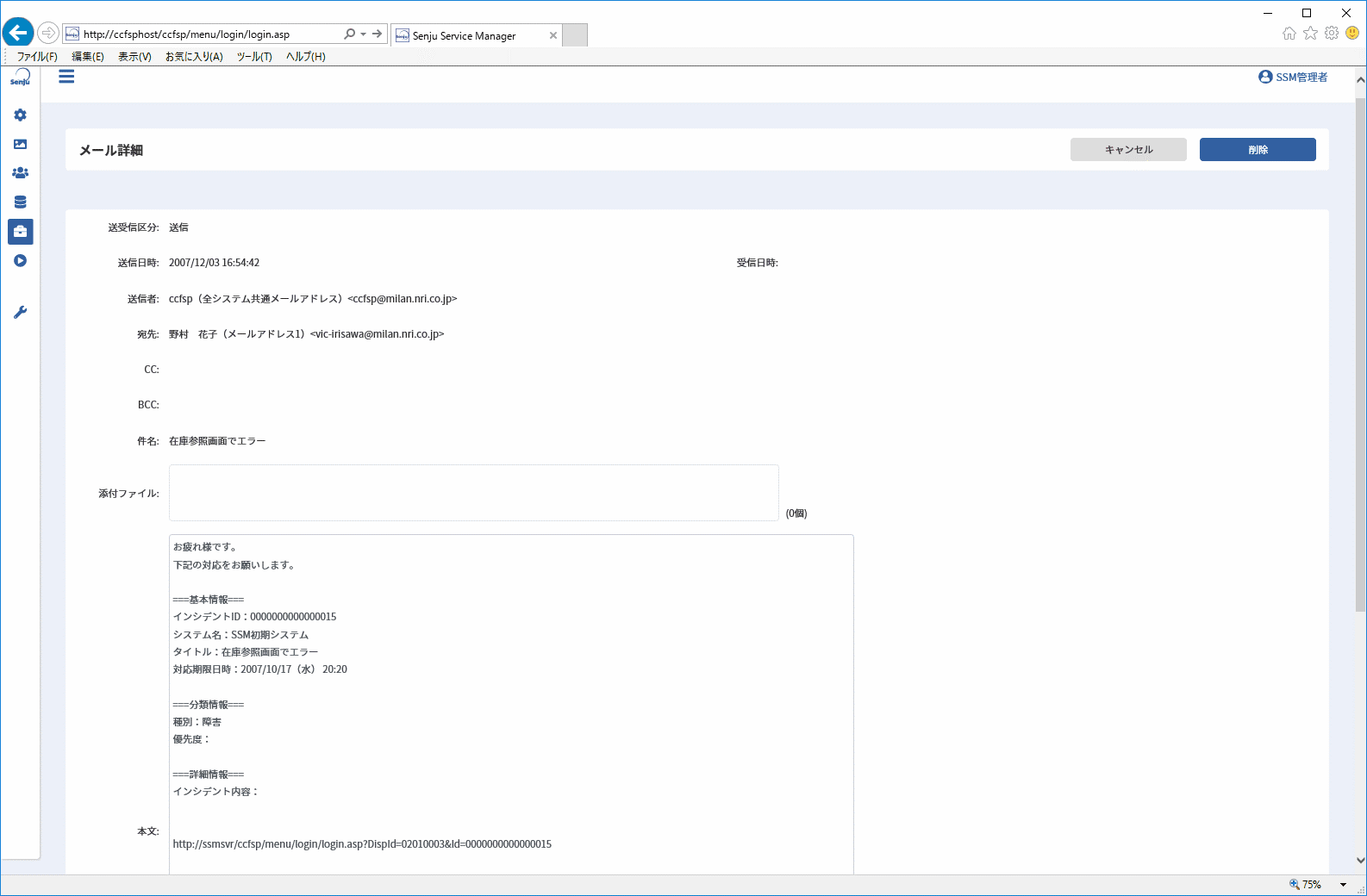The height and width of the screenshot is (896, 1367).
Task: Click the browser home icon
Action: (1289, 33)
